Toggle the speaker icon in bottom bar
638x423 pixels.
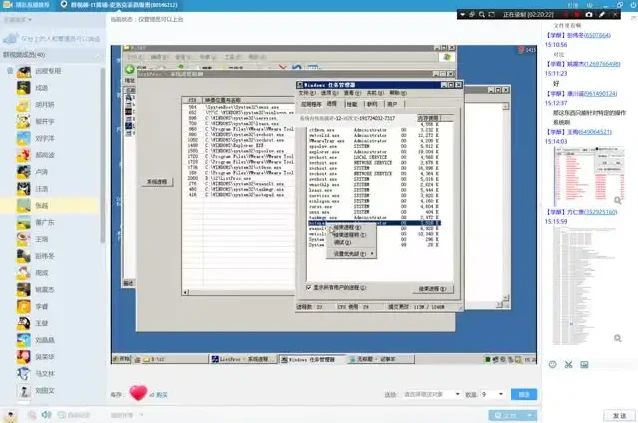click(x=45, y=414)
